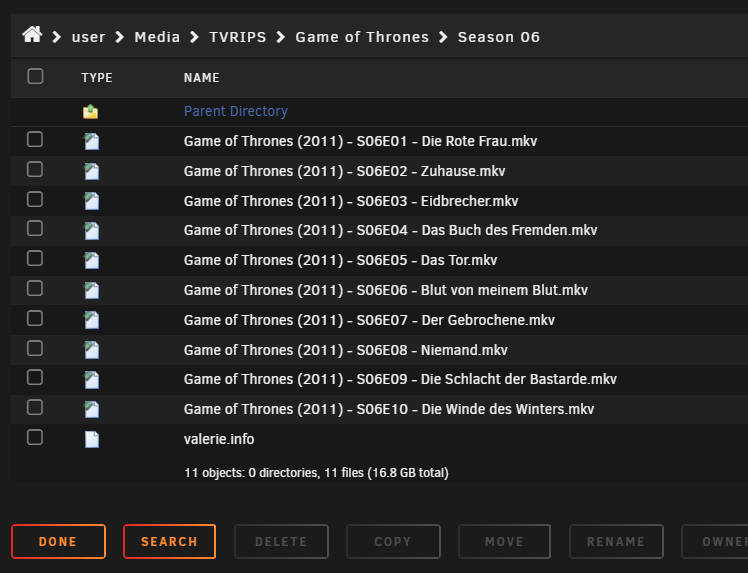The height and width of the screenshot is (573, 748).
Task: Click the DONE button
Action: coord(58,542)
